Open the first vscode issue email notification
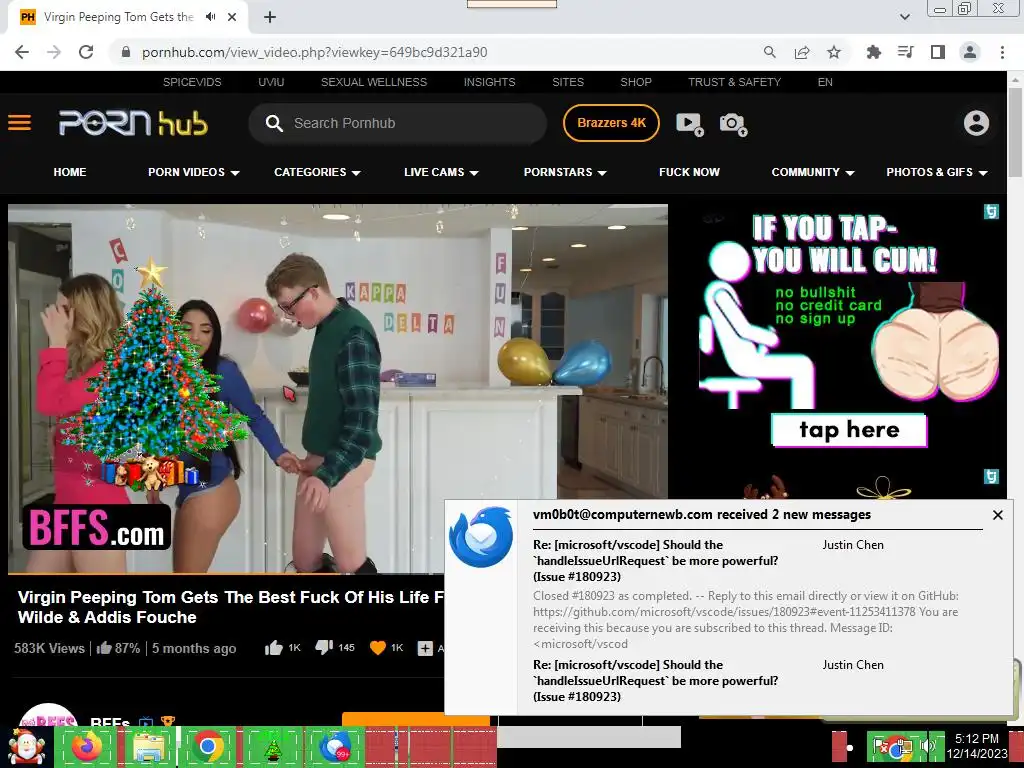The image size is (1024, 768). [656, 560]
